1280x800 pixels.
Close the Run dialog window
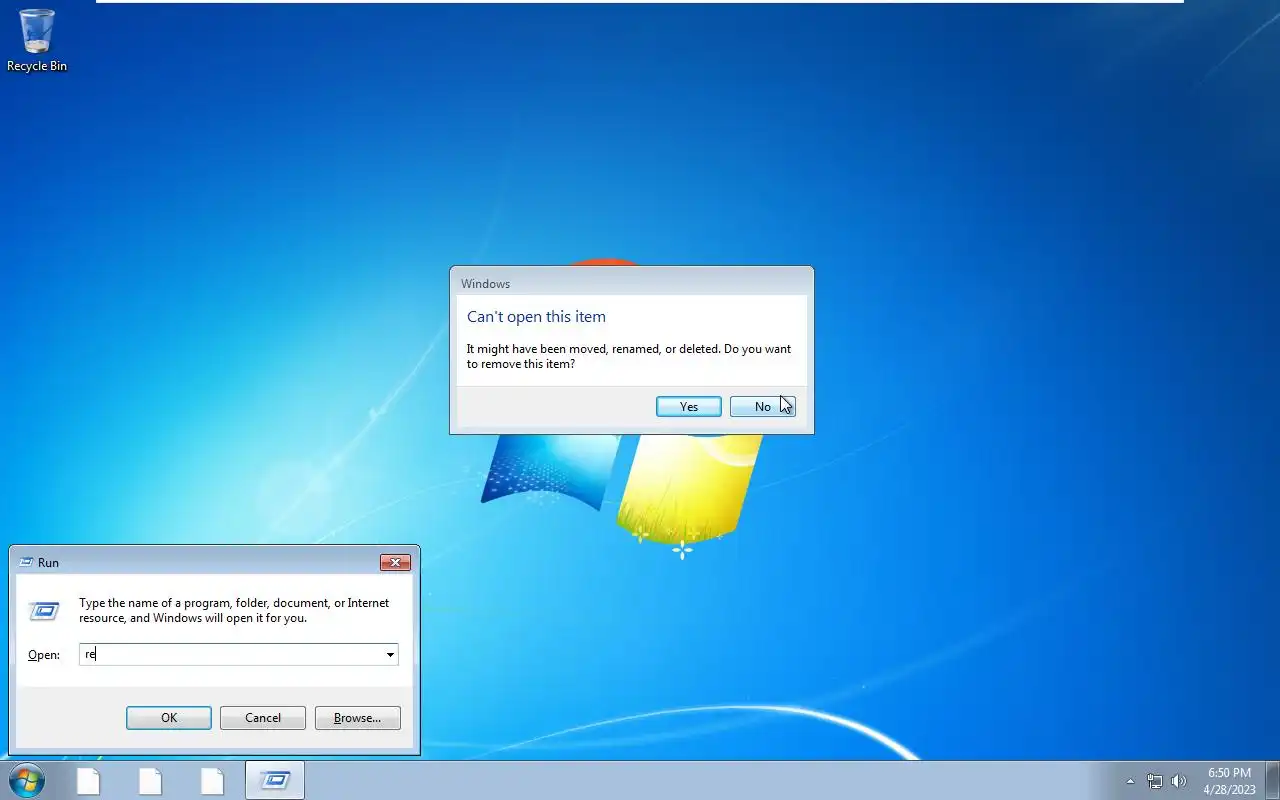coord(396,563)
